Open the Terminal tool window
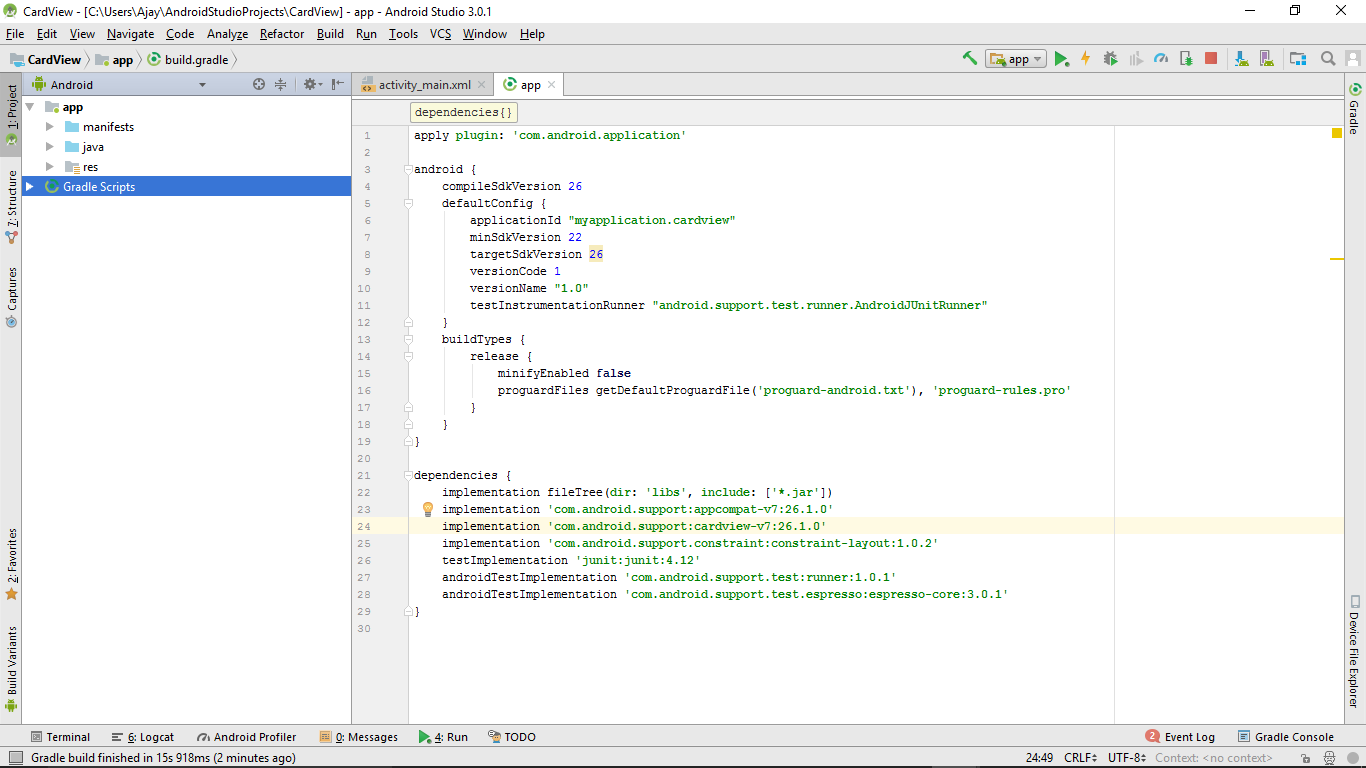The image size is (1366, 768). click(60, 737)
